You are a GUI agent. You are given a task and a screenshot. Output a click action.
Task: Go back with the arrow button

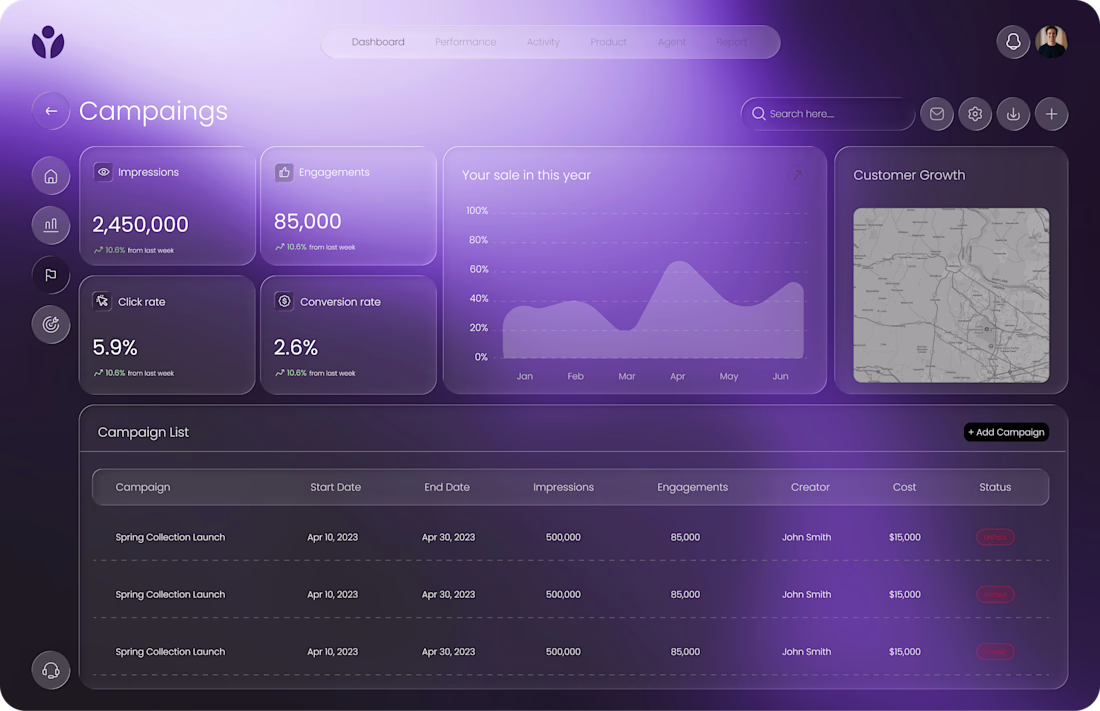click(x=51, y=111)
